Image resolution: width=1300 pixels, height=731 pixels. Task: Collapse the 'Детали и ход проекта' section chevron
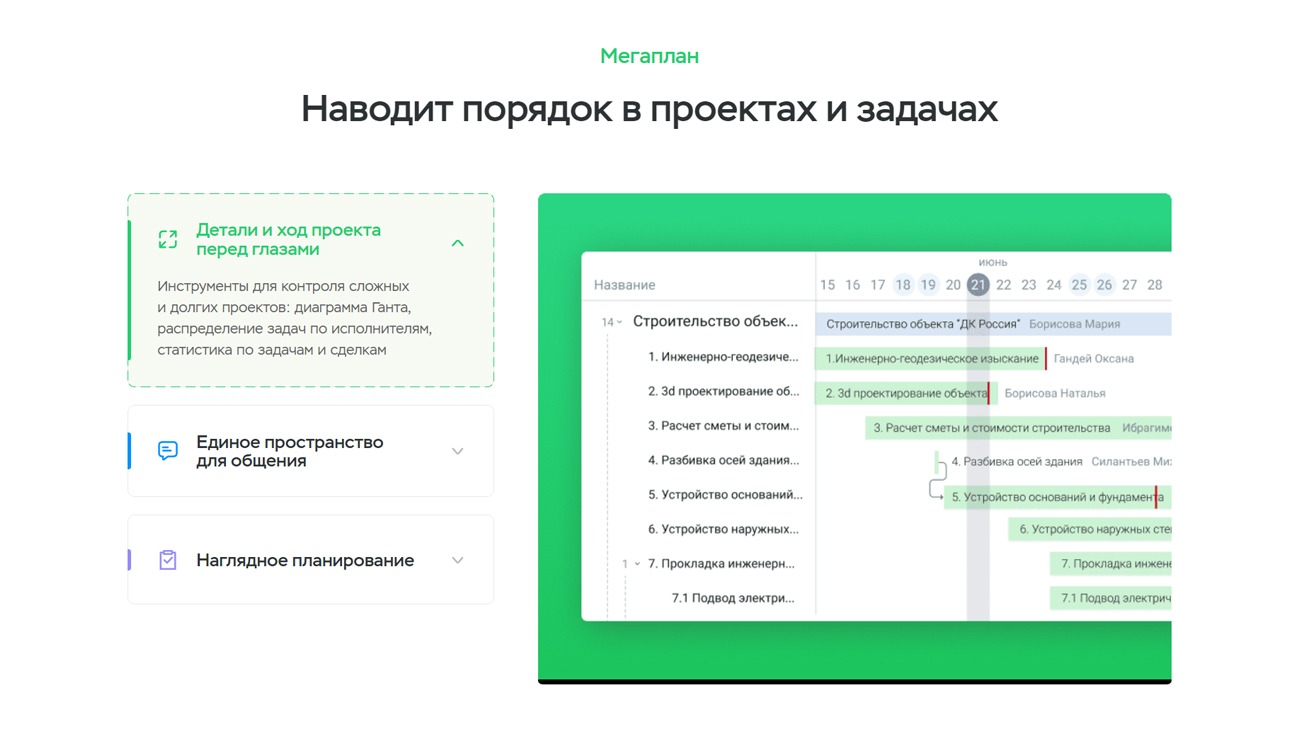click(x=457, y=243)
